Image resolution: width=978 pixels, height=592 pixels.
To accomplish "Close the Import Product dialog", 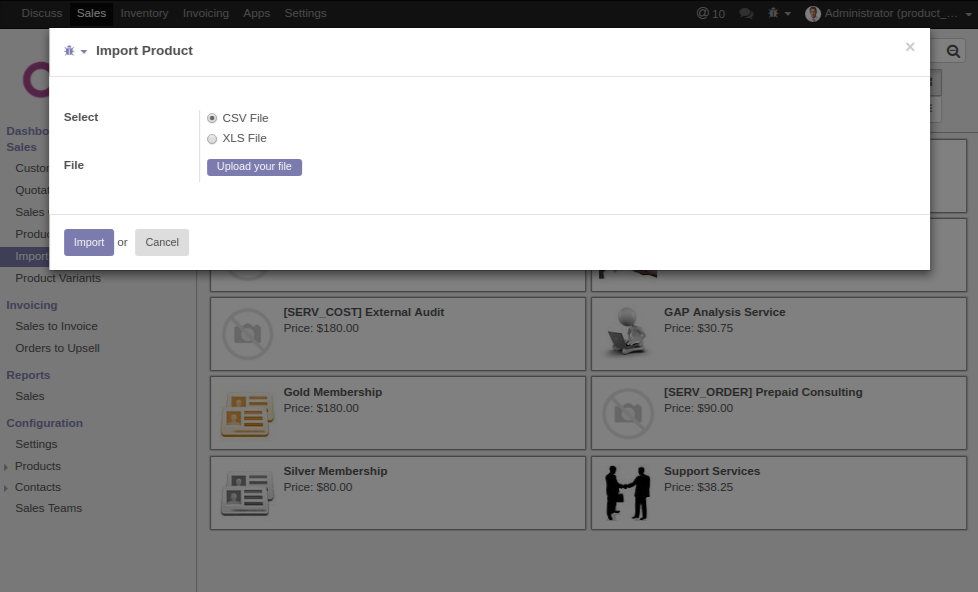I will (909, 47).
